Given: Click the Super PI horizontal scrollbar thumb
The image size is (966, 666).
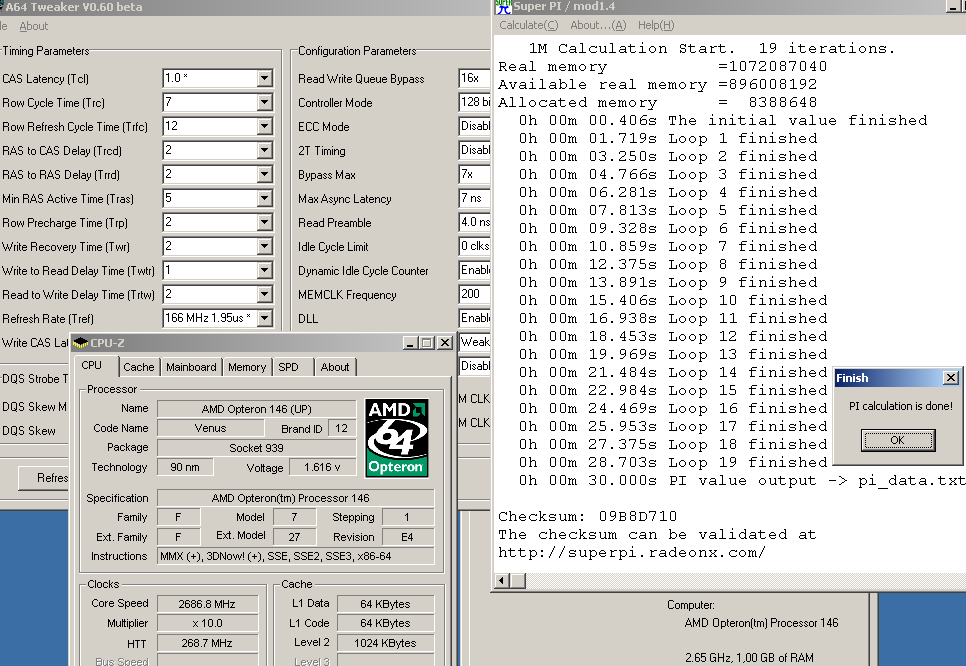Looking at the screenshot, I should [518, 580].
